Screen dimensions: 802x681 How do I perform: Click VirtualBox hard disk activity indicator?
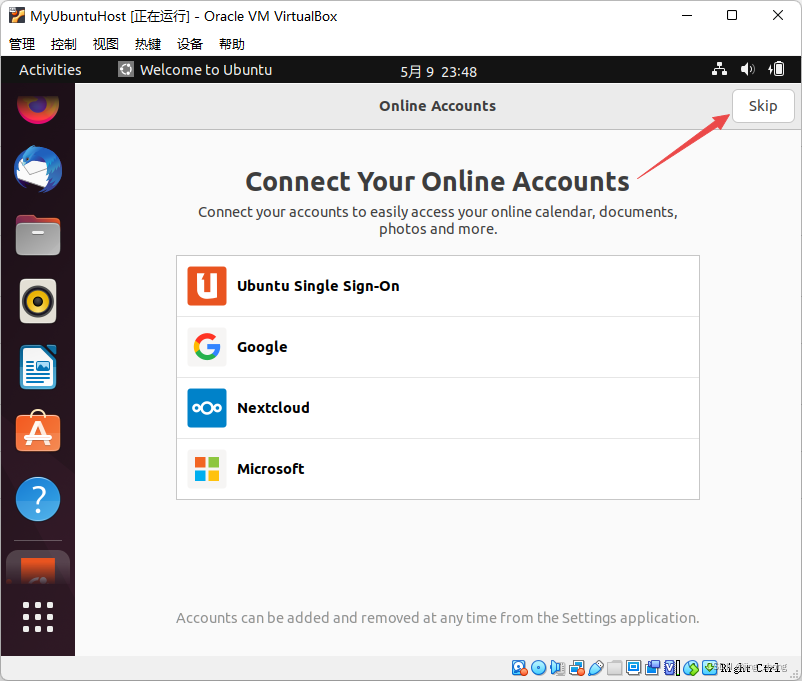(x=519, y=668)
